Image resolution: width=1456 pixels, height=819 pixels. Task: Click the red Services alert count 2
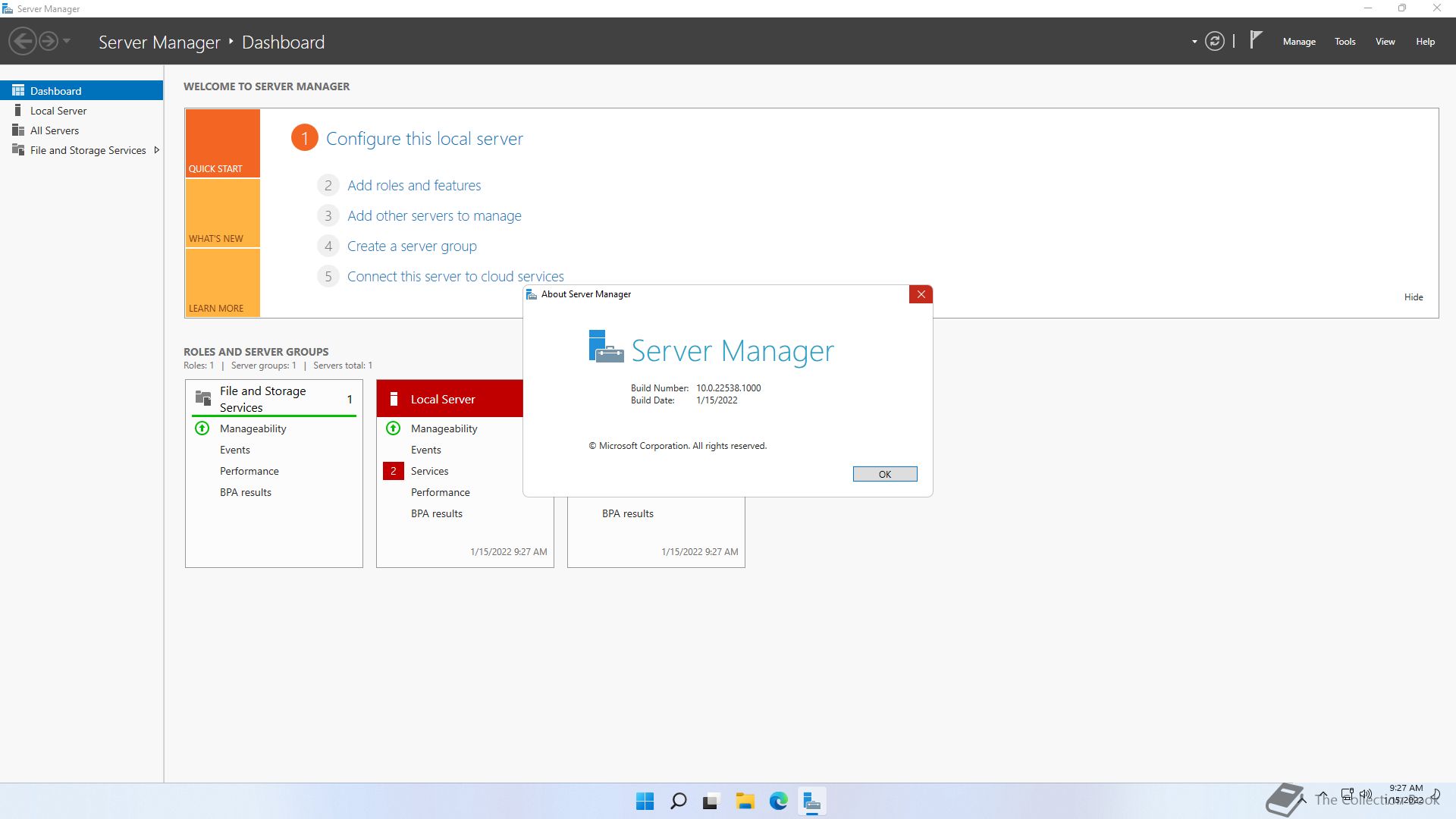(394, 471)
